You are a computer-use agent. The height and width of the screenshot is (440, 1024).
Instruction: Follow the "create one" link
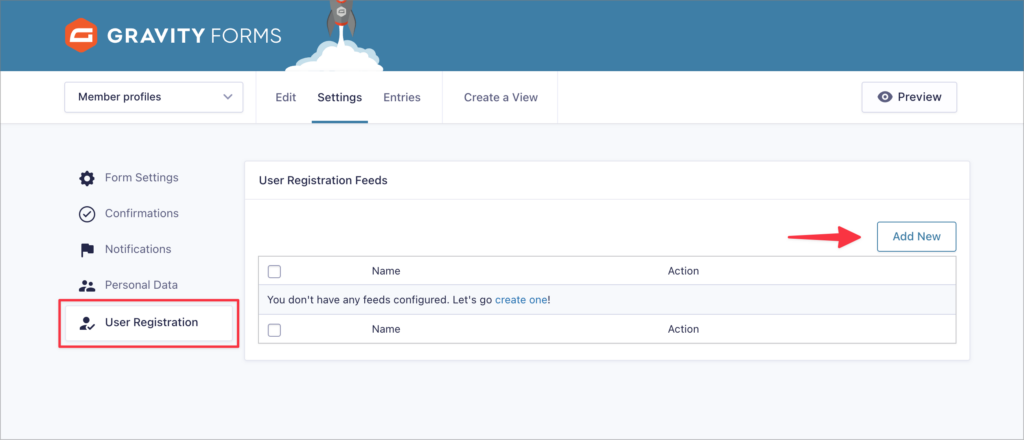520,300
